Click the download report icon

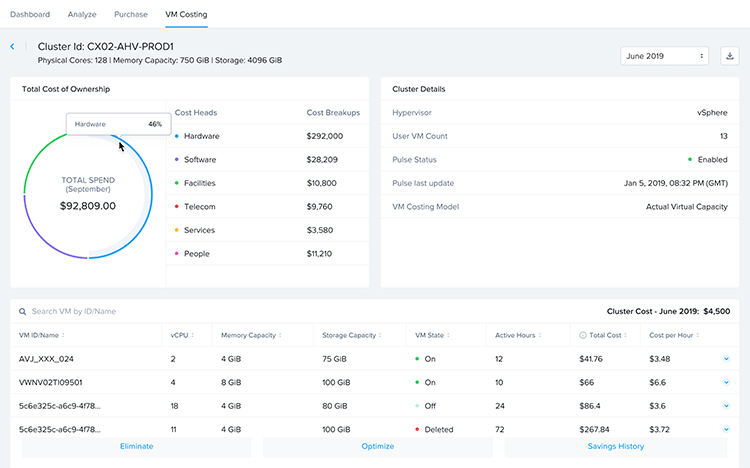coord(729,56)
